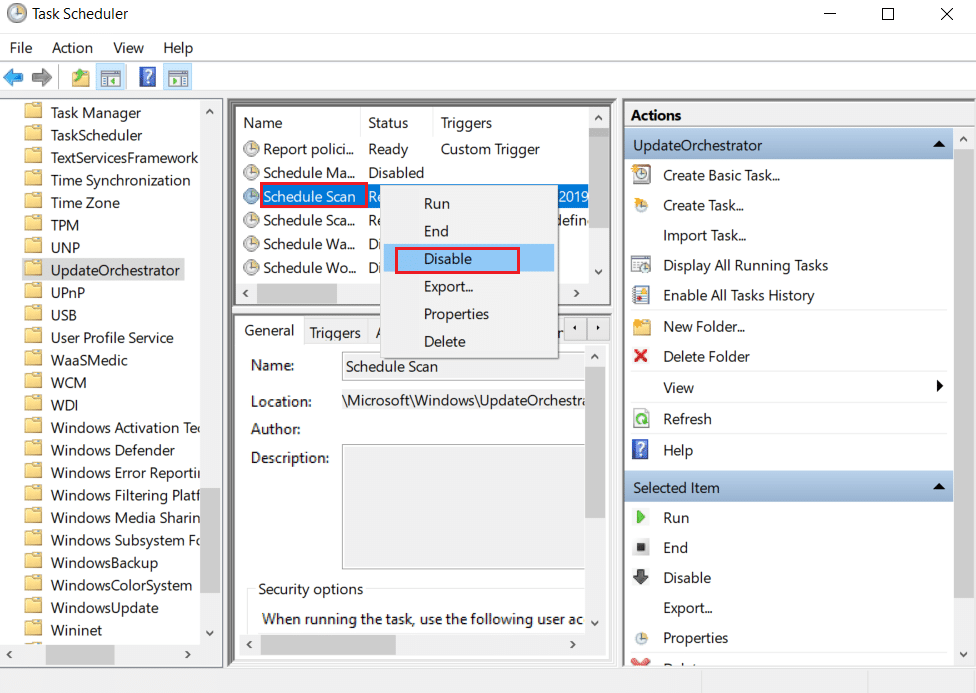The height and width of the screenshot is (693, 976).
Task: Choose Run in the context menu
Action: point(468,204)
